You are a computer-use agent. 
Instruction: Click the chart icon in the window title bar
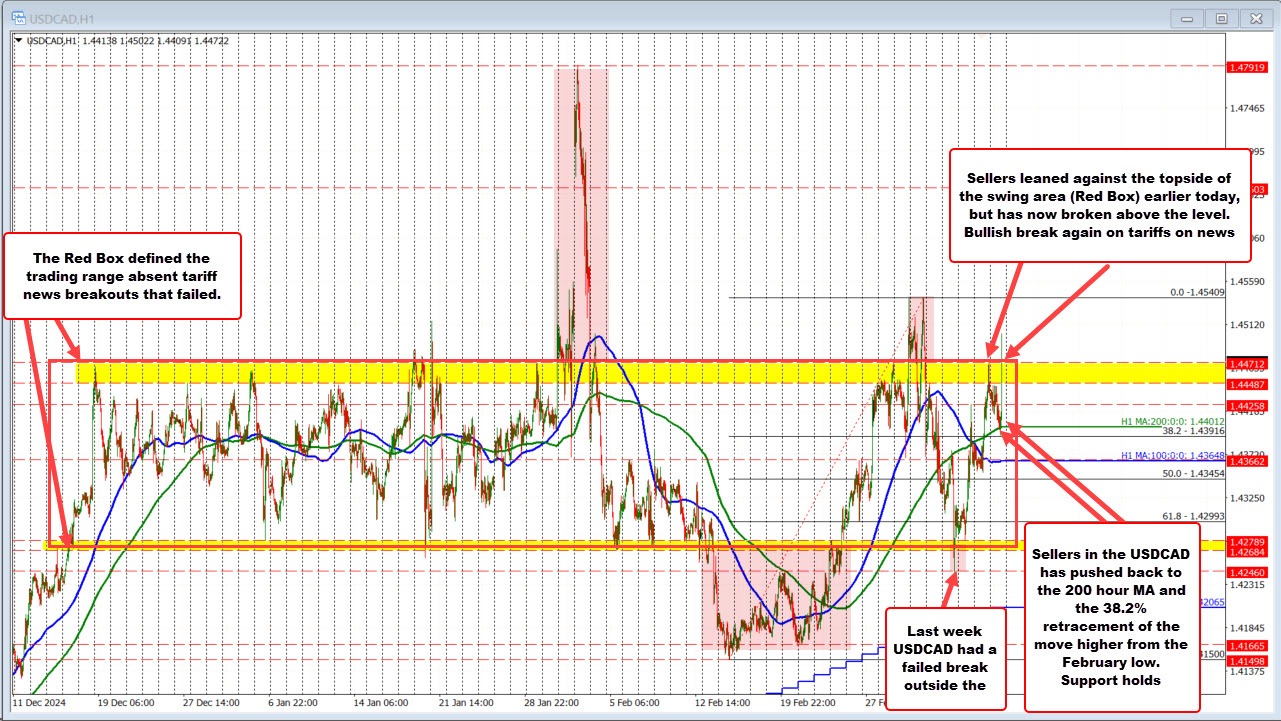click(21, 17)
